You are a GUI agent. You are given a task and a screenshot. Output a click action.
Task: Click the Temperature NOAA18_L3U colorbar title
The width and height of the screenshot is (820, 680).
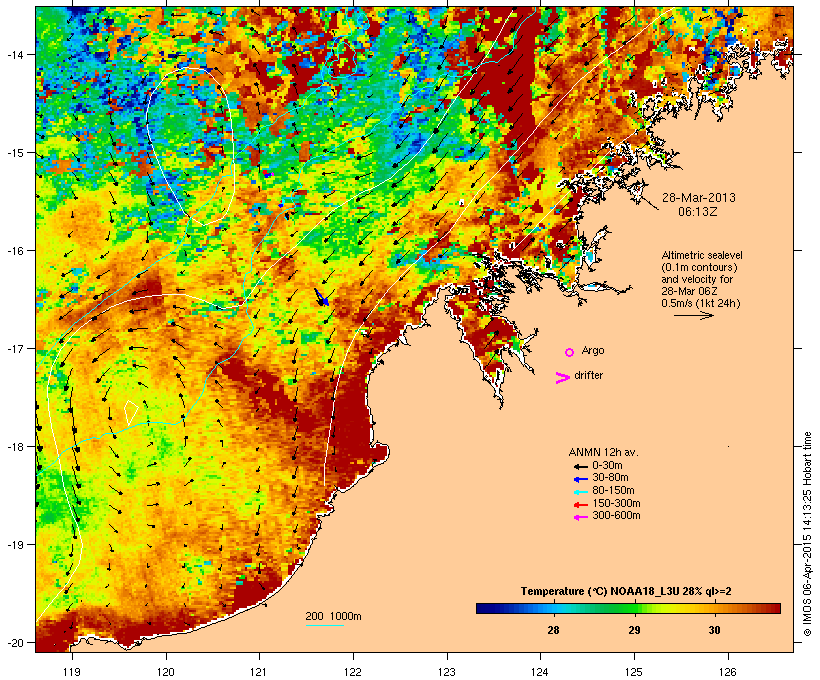tap(626, 591)
